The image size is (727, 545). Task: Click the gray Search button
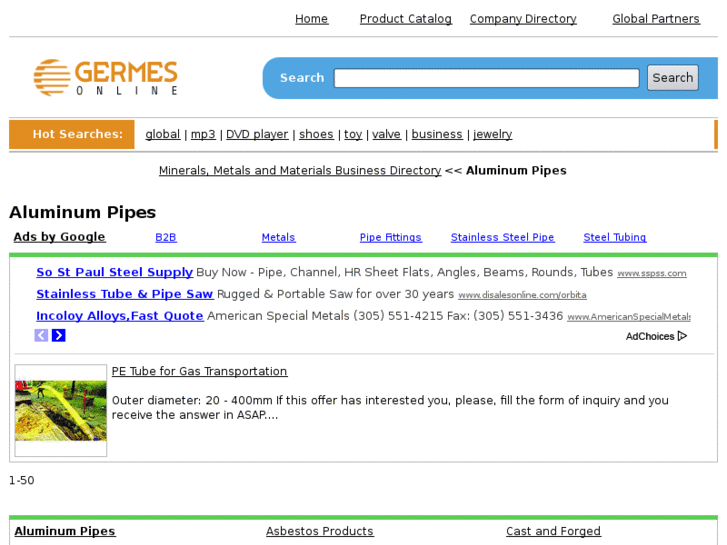coord(673,77)
